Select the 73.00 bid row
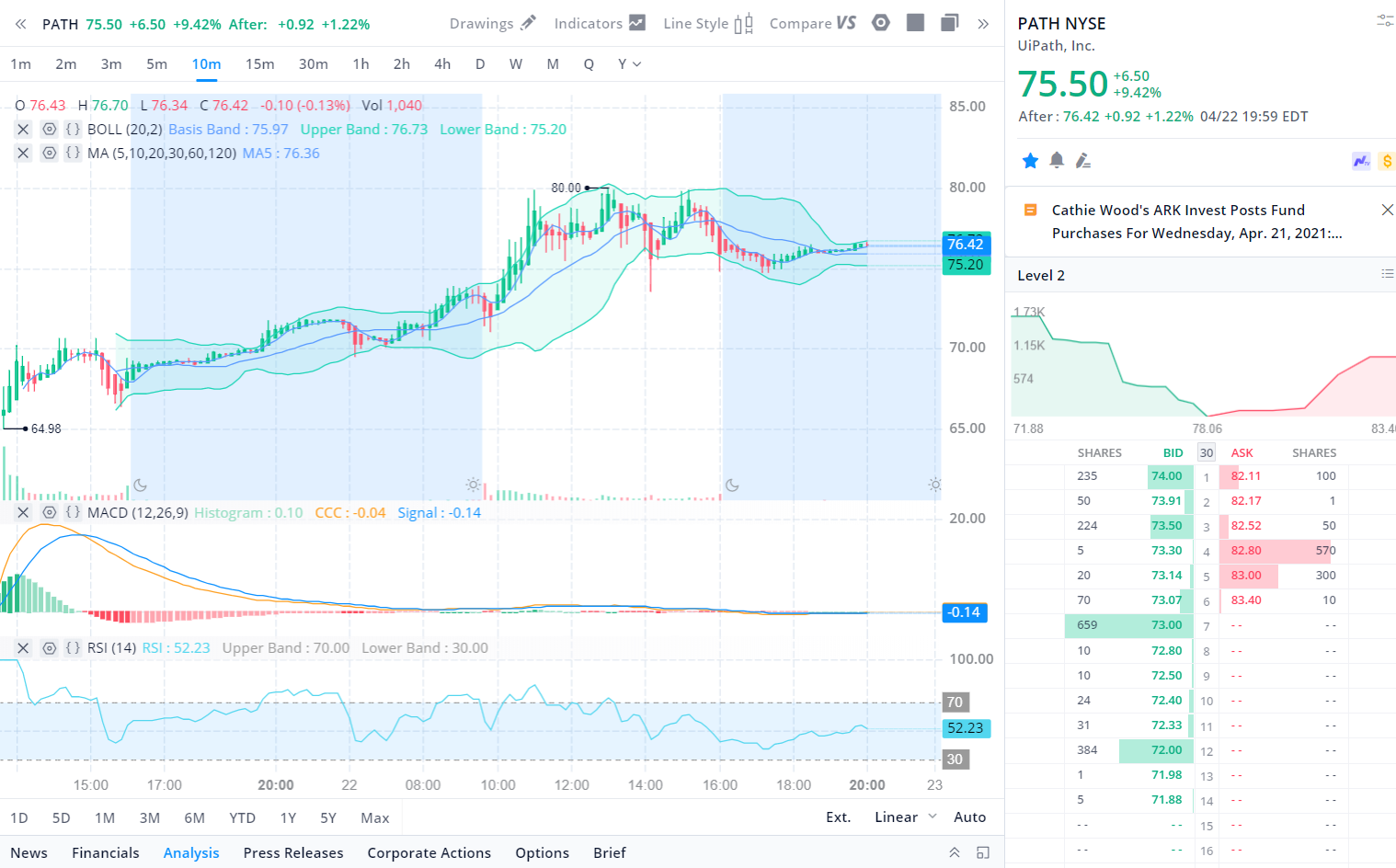 click(1129, 625)
